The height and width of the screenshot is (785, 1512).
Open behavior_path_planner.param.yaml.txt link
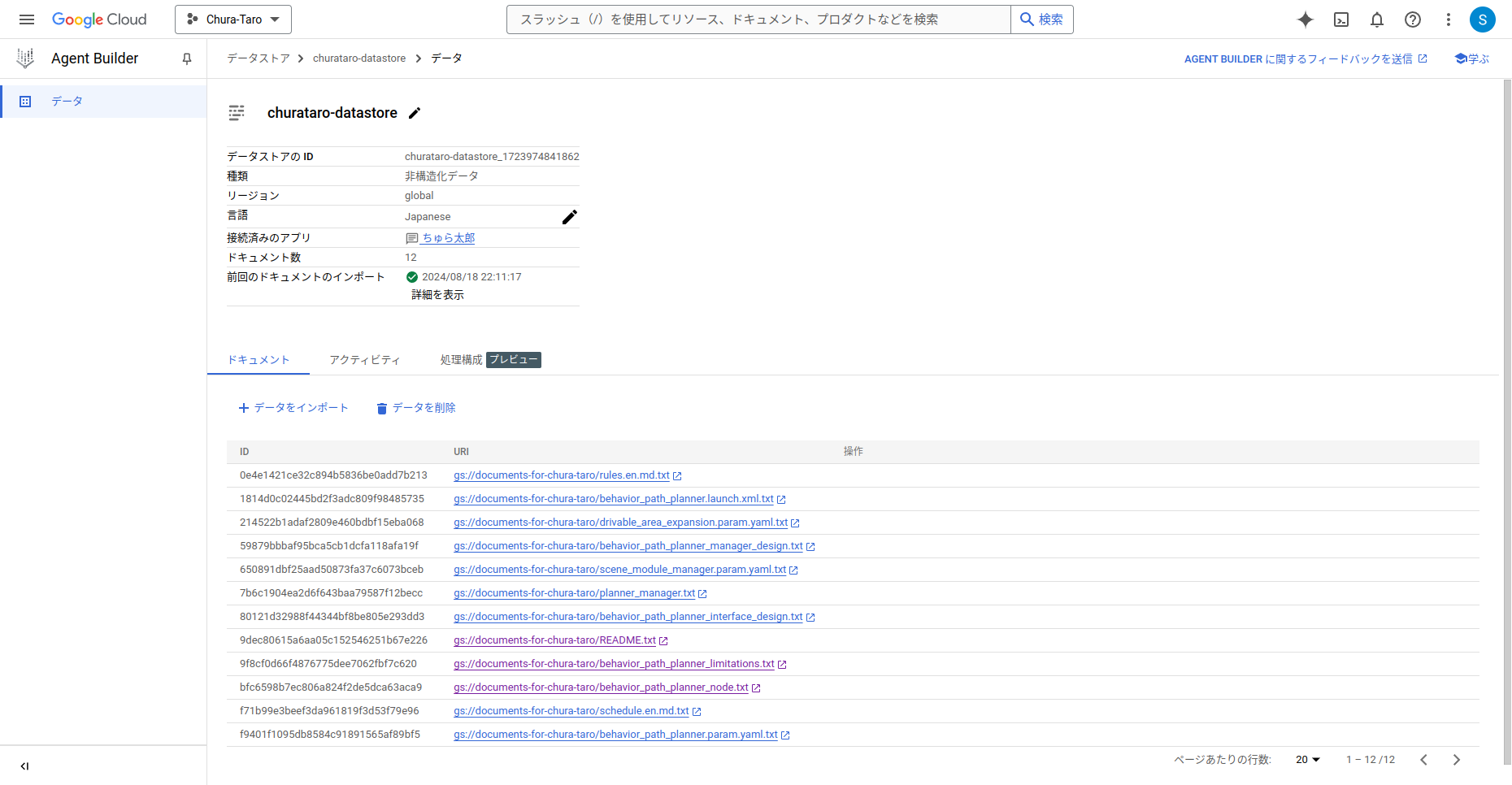coord(616,735)
